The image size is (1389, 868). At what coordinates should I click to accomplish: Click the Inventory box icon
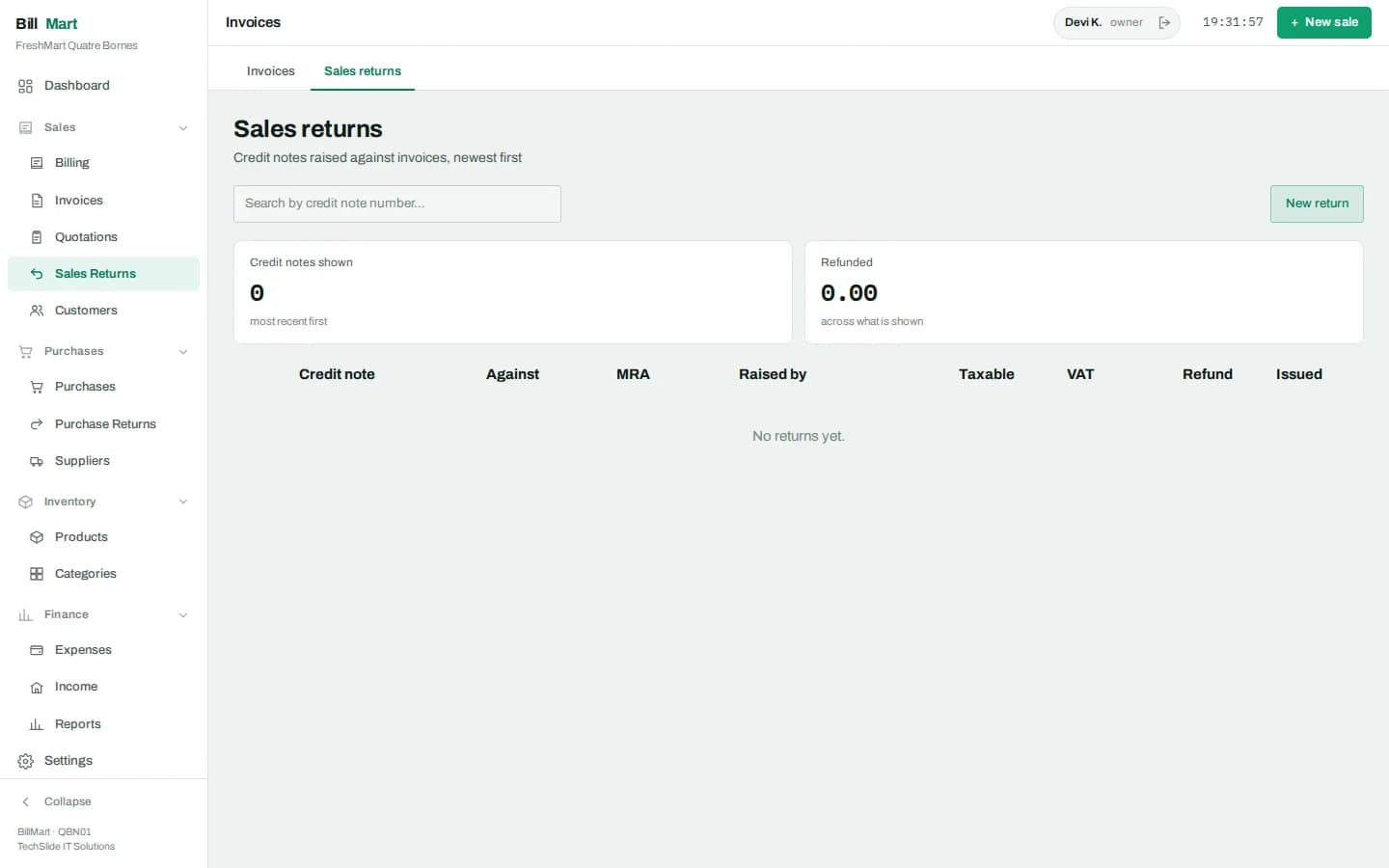point(25,502)
